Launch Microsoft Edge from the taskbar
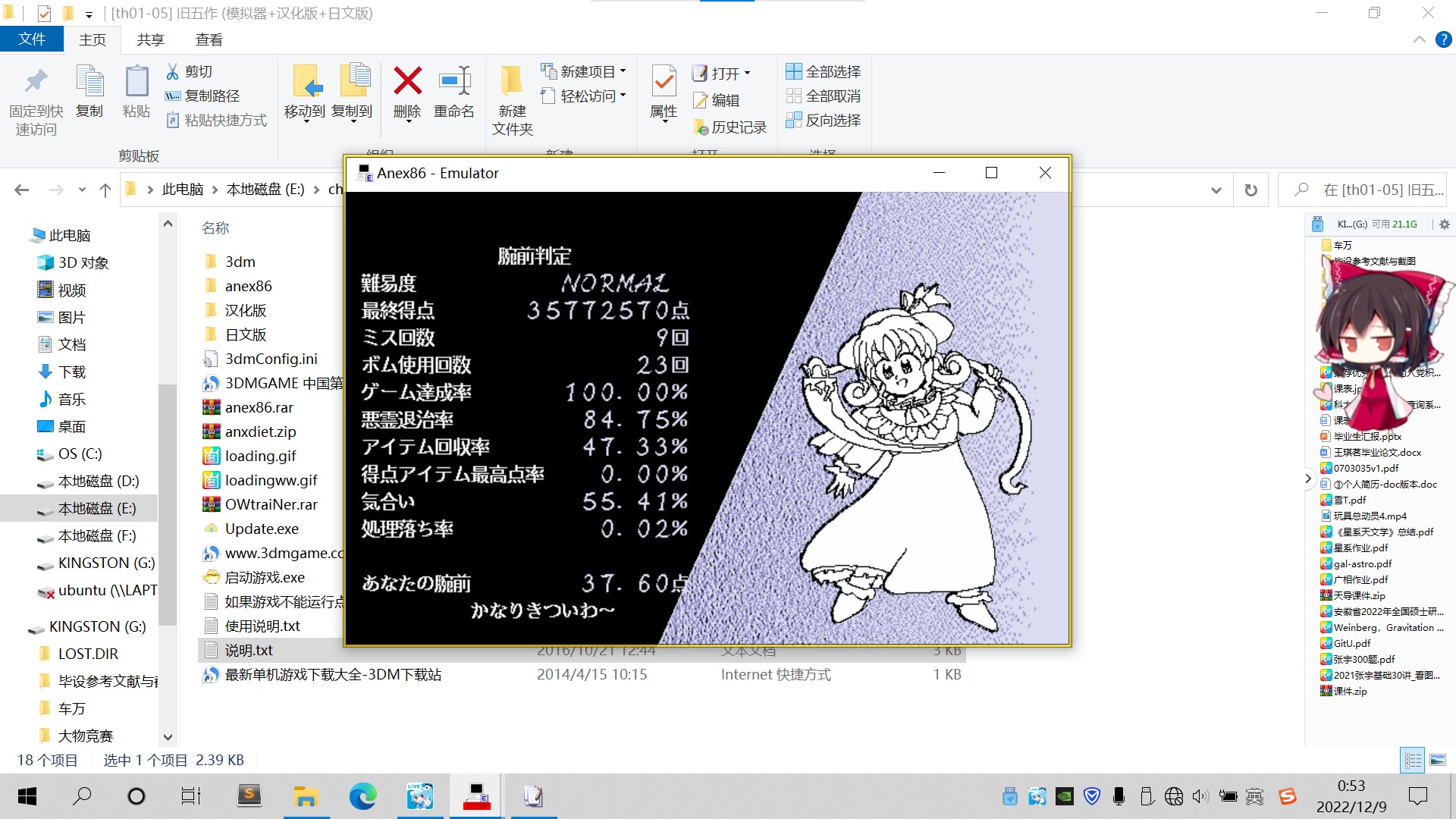Image resolution: width=1456 pixels, height=819 pixels. 363,796
